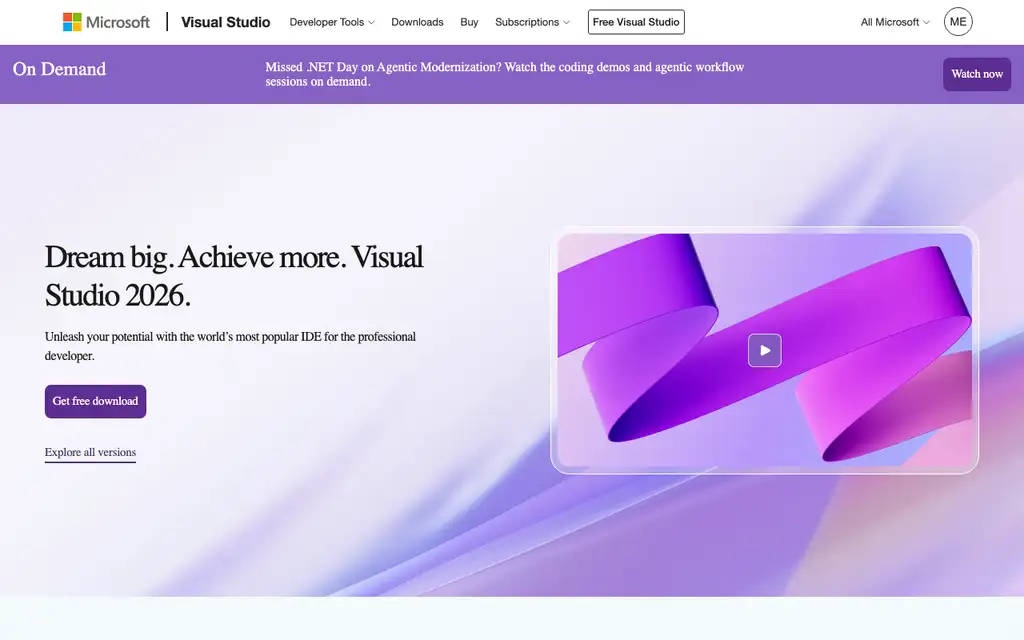Expand the Subscriptions dropdown
The width and height of the screenshot is (1024, 640).
click(x=532, y=22)
